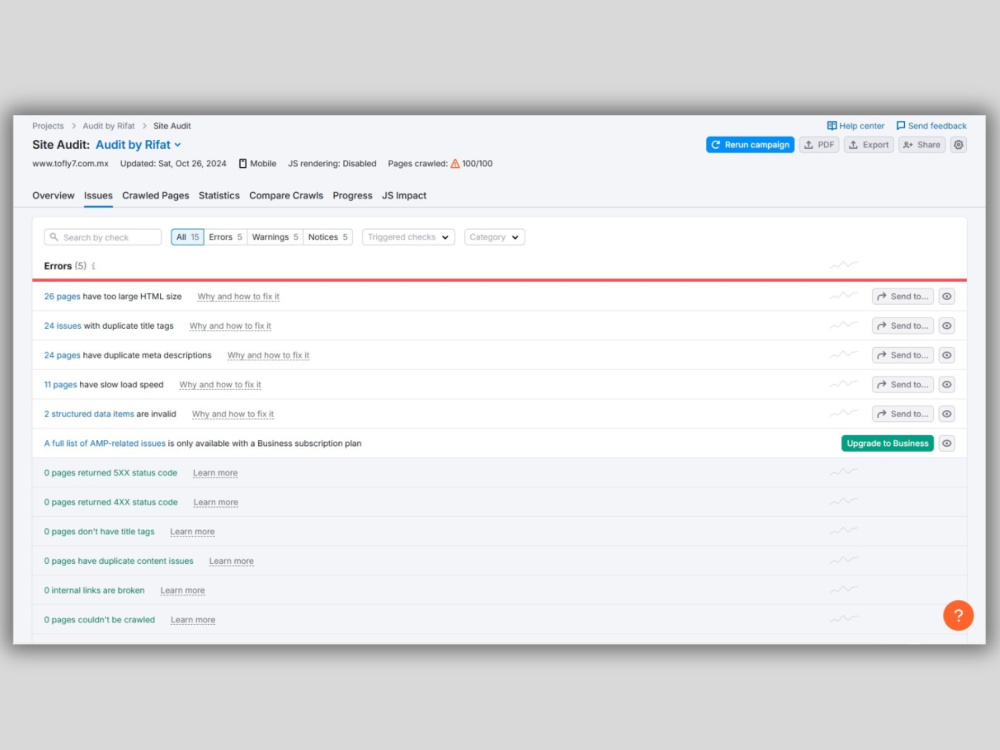Image resolution: width=1000 pixels, height=750 pixels.
Task: Click Learn more for 4XX status code
Action: point(216,502)
